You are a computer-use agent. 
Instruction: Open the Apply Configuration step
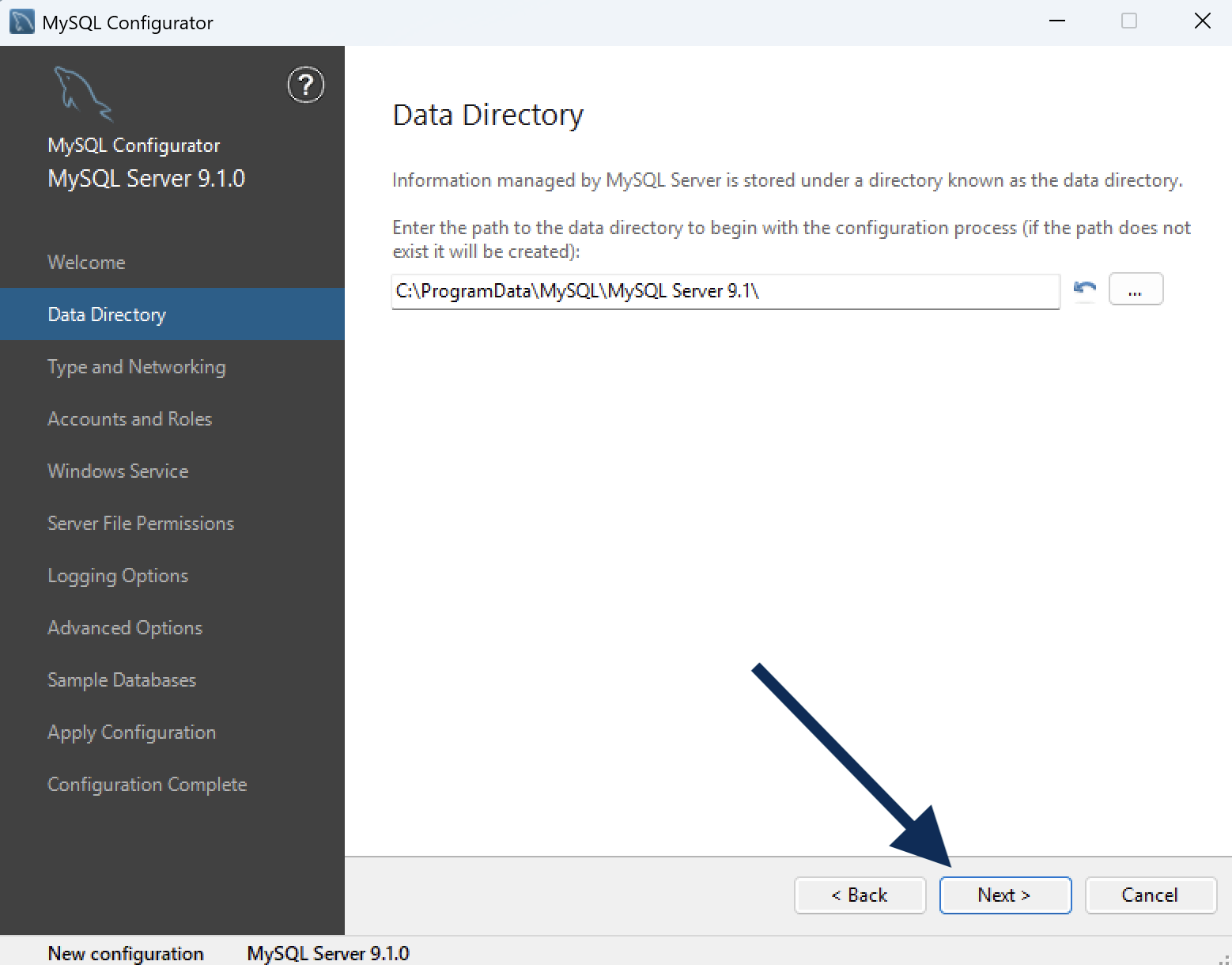[131, 732]
